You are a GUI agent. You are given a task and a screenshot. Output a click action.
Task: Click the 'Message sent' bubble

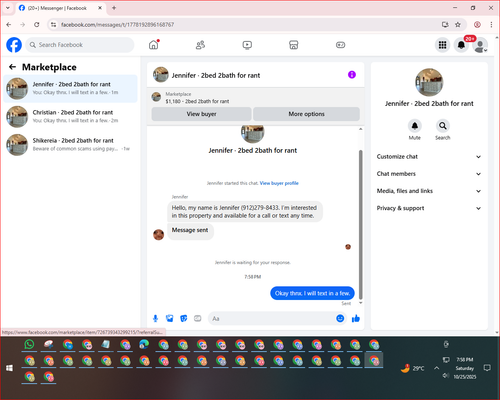tap(190, 231)
